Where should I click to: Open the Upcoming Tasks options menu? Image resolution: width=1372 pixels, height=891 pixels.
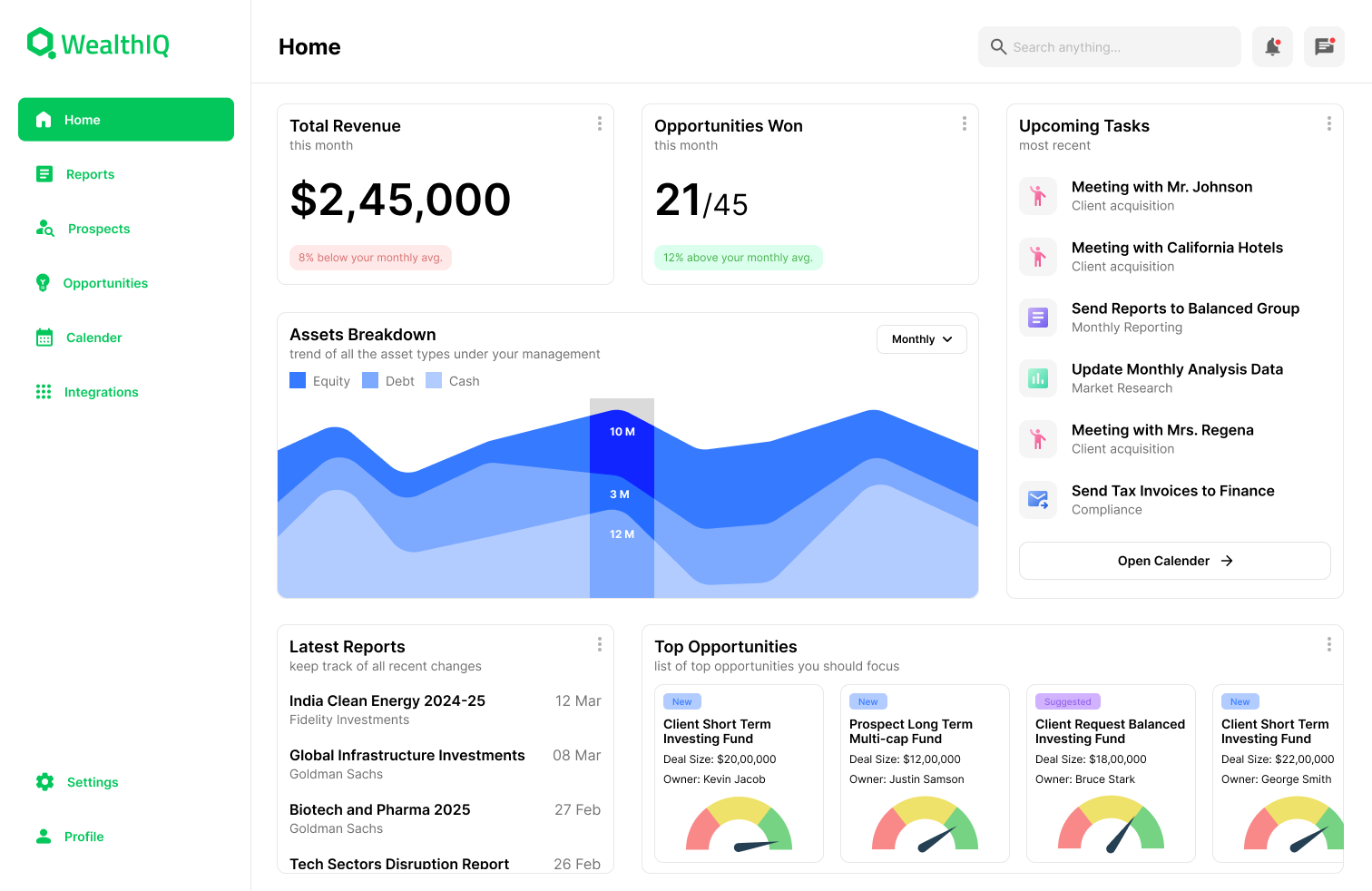(x=1328, y=123)
